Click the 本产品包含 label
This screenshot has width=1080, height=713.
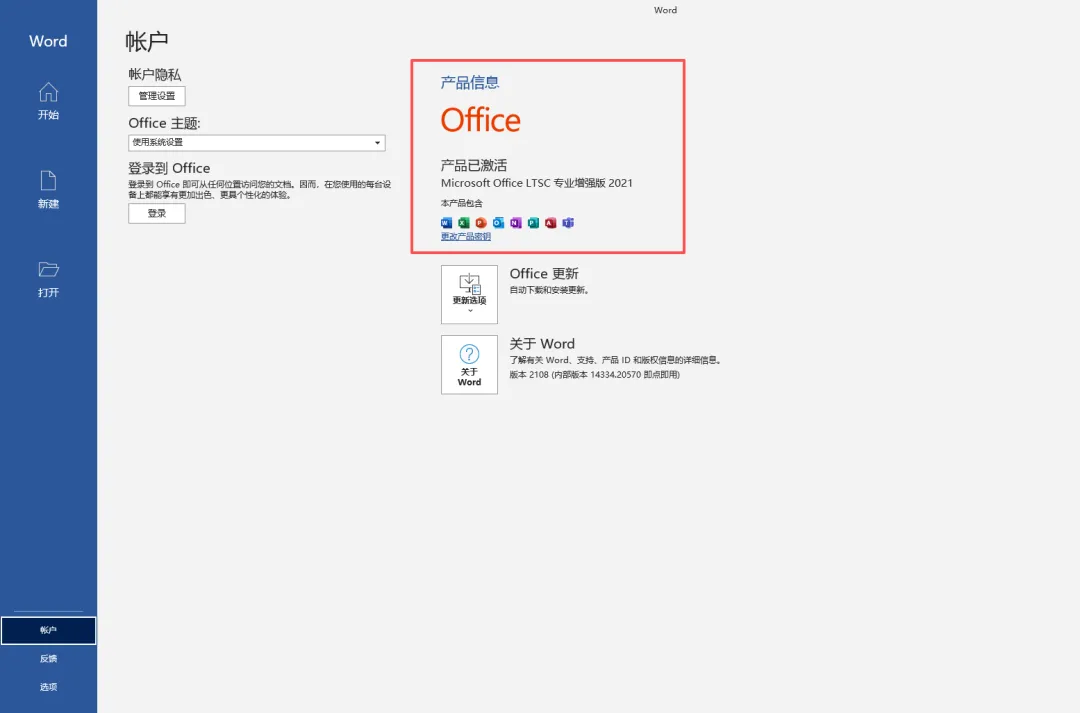tap(461, 203)
